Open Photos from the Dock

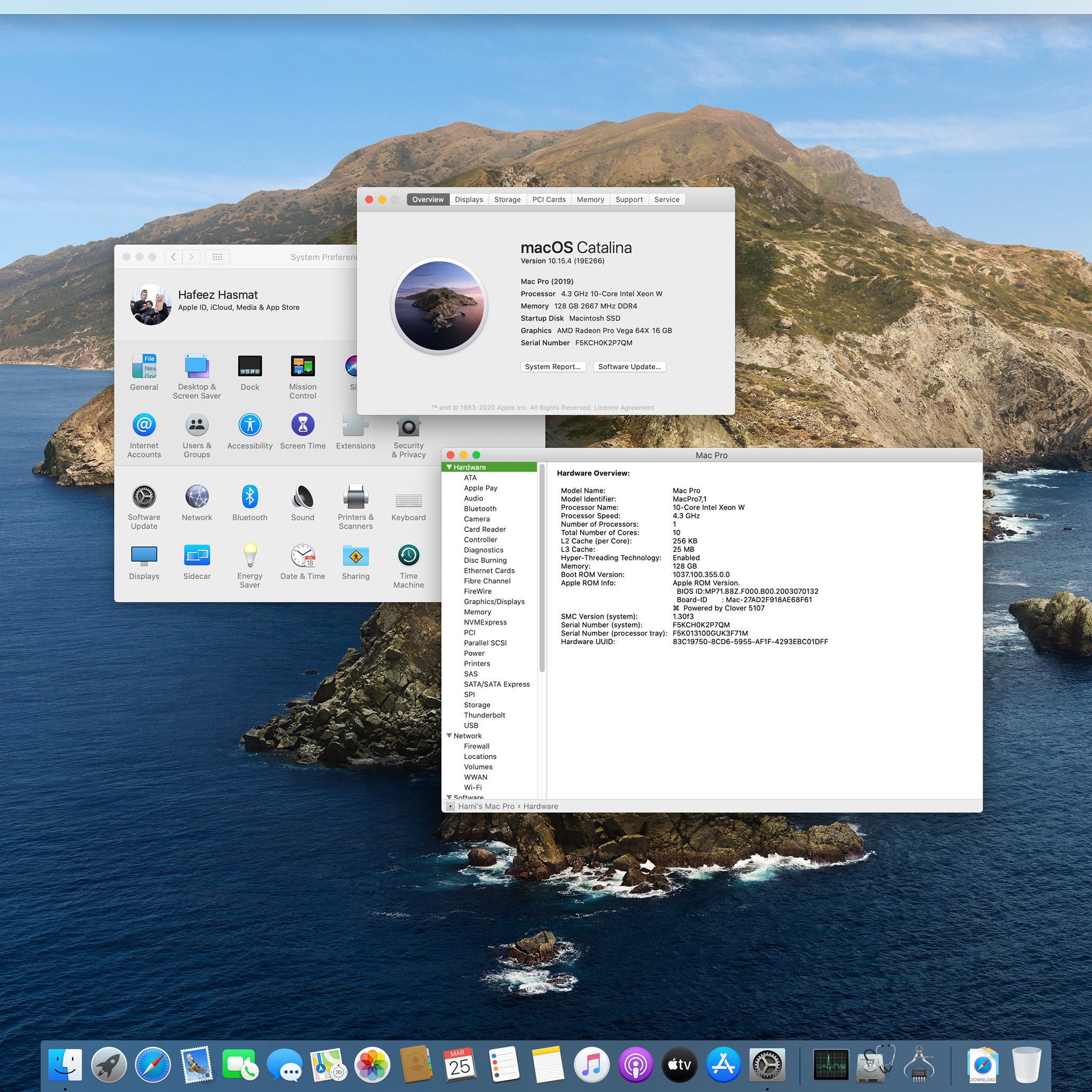[372, 1065]
